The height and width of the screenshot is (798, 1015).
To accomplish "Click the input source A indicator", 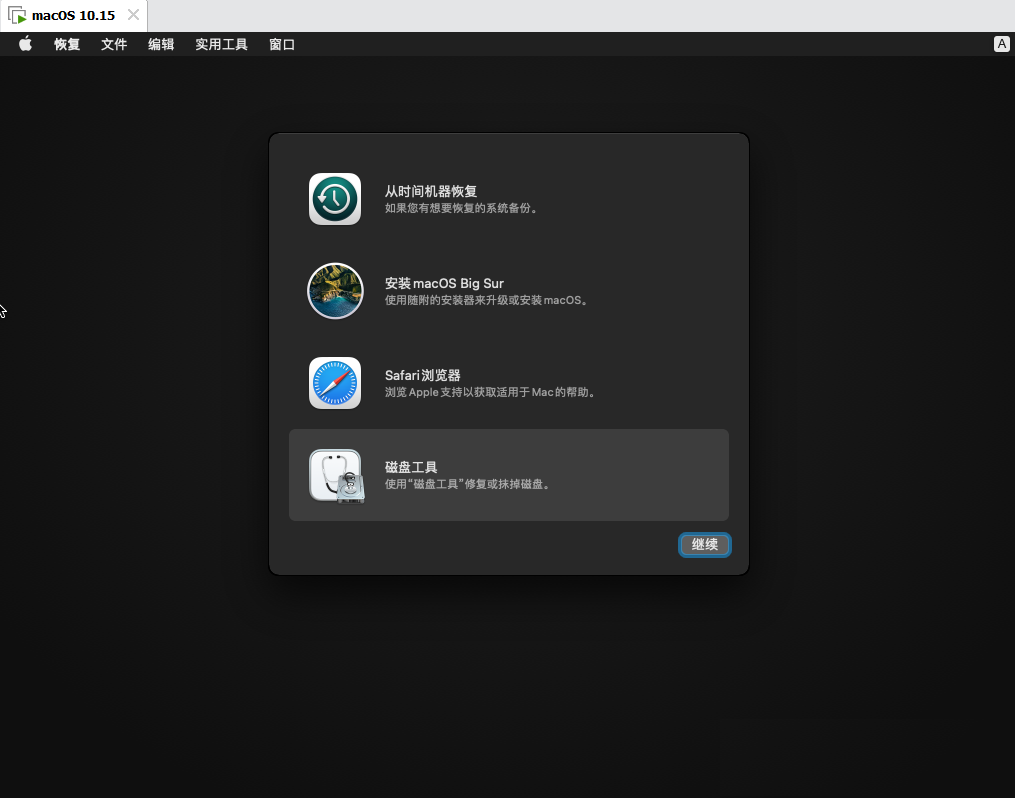I will pyautogui.click(x=1001, y=44).
